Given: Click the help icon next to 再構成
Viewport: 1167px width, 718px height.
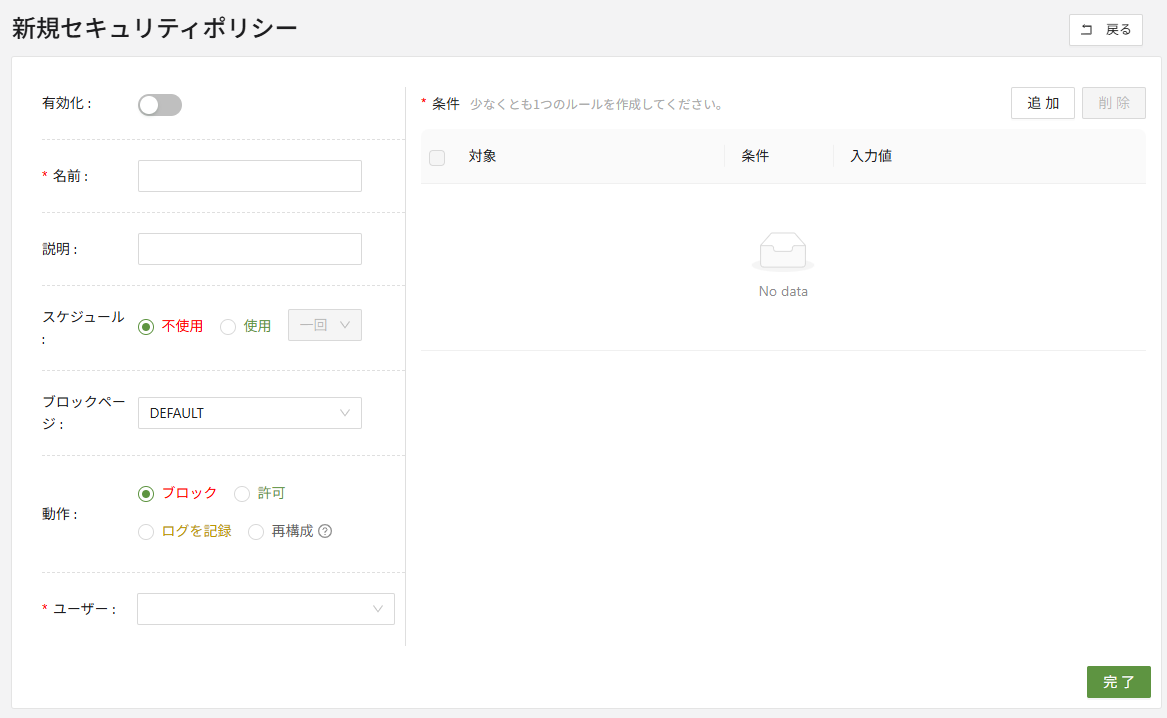Looking at the screenshot, I should pos(325,531).
